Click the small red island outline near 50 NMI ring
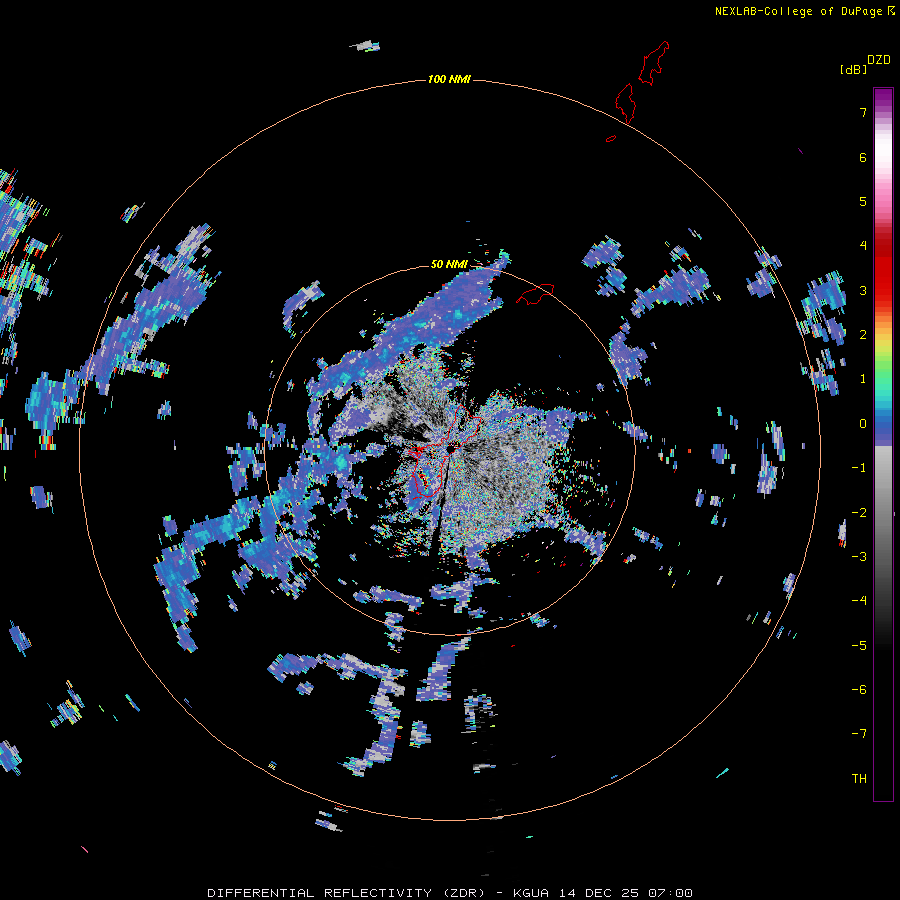The height and width of the screenshot is (900, 900). click(535, 293)
